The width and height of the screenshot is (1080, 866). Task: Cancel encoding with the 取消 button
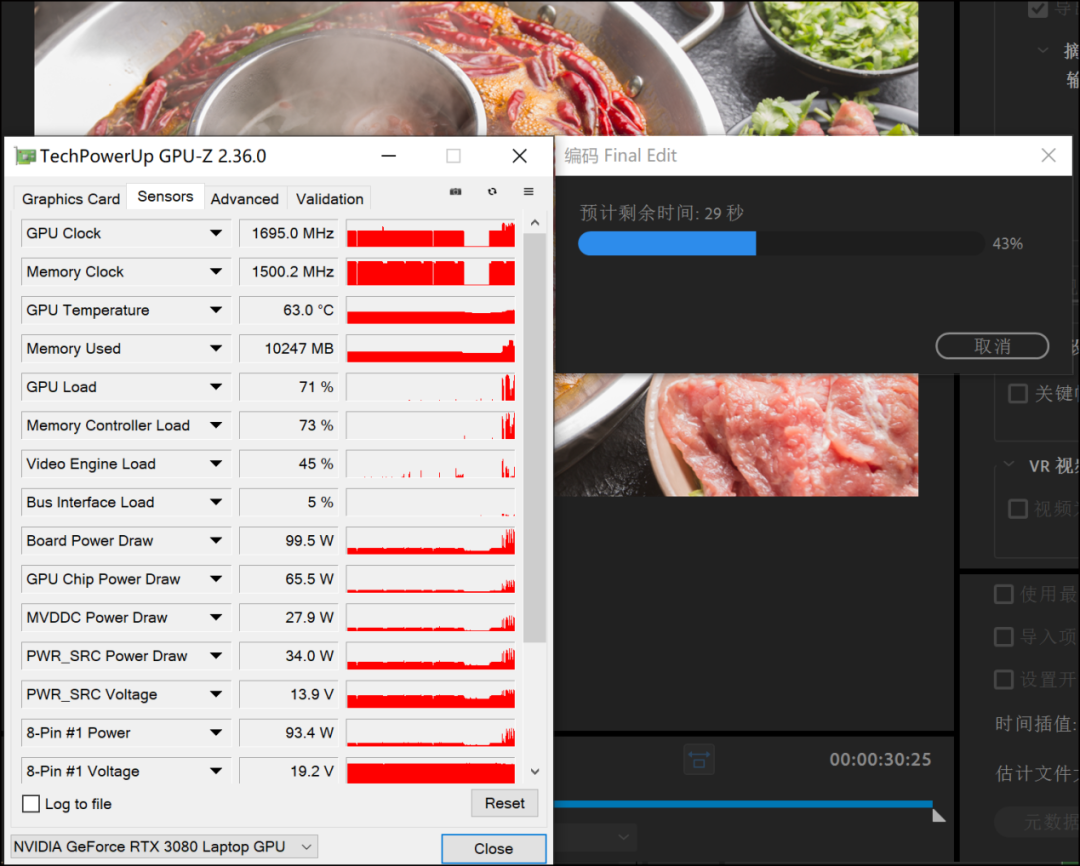coord(992,346)
